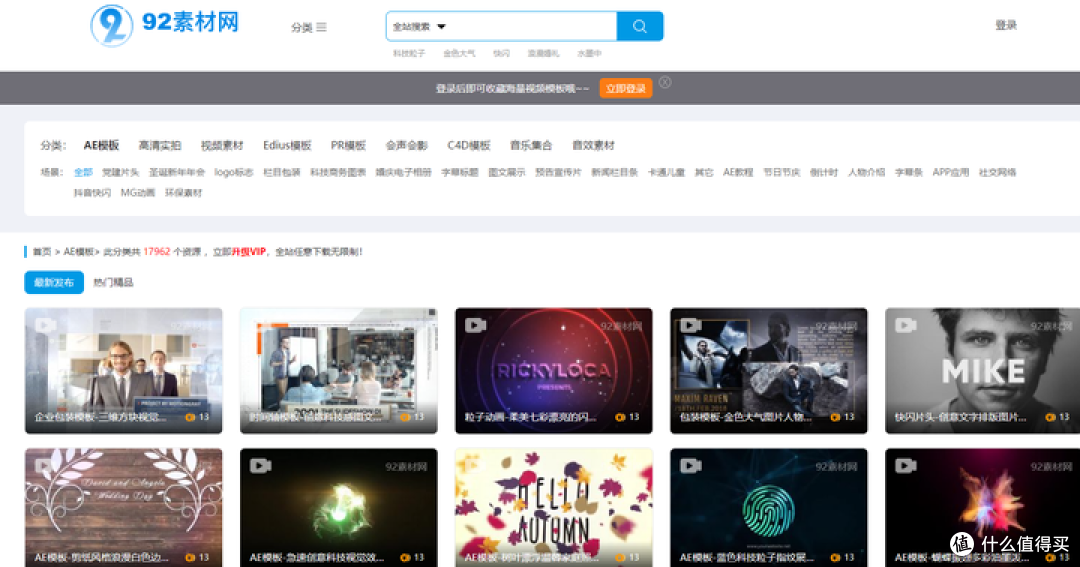Choose the 图文展示 scene filter
This screenshot has height=567, width=1080.
point(507,172)
